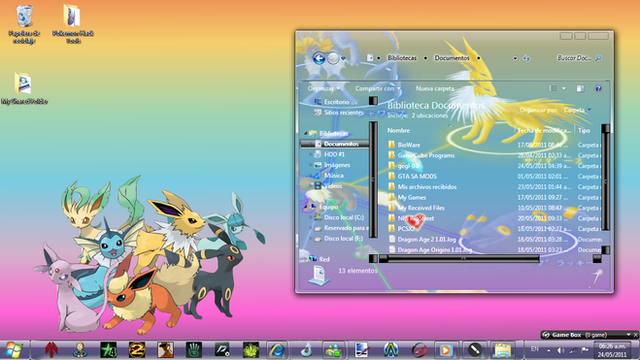Click the Explorer forward arrow button
Screen dimensions: 640x360
333,58
